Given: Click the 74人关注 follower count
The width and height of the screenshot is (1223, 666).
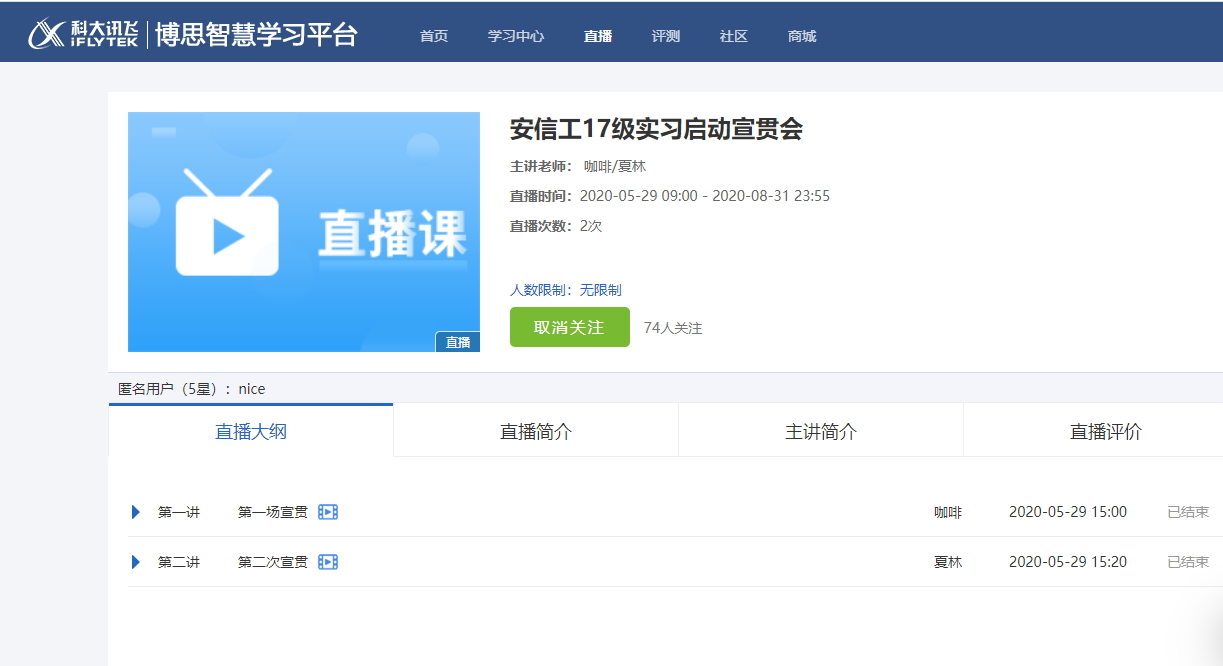Looking at the screenshot, I should 675,327.
